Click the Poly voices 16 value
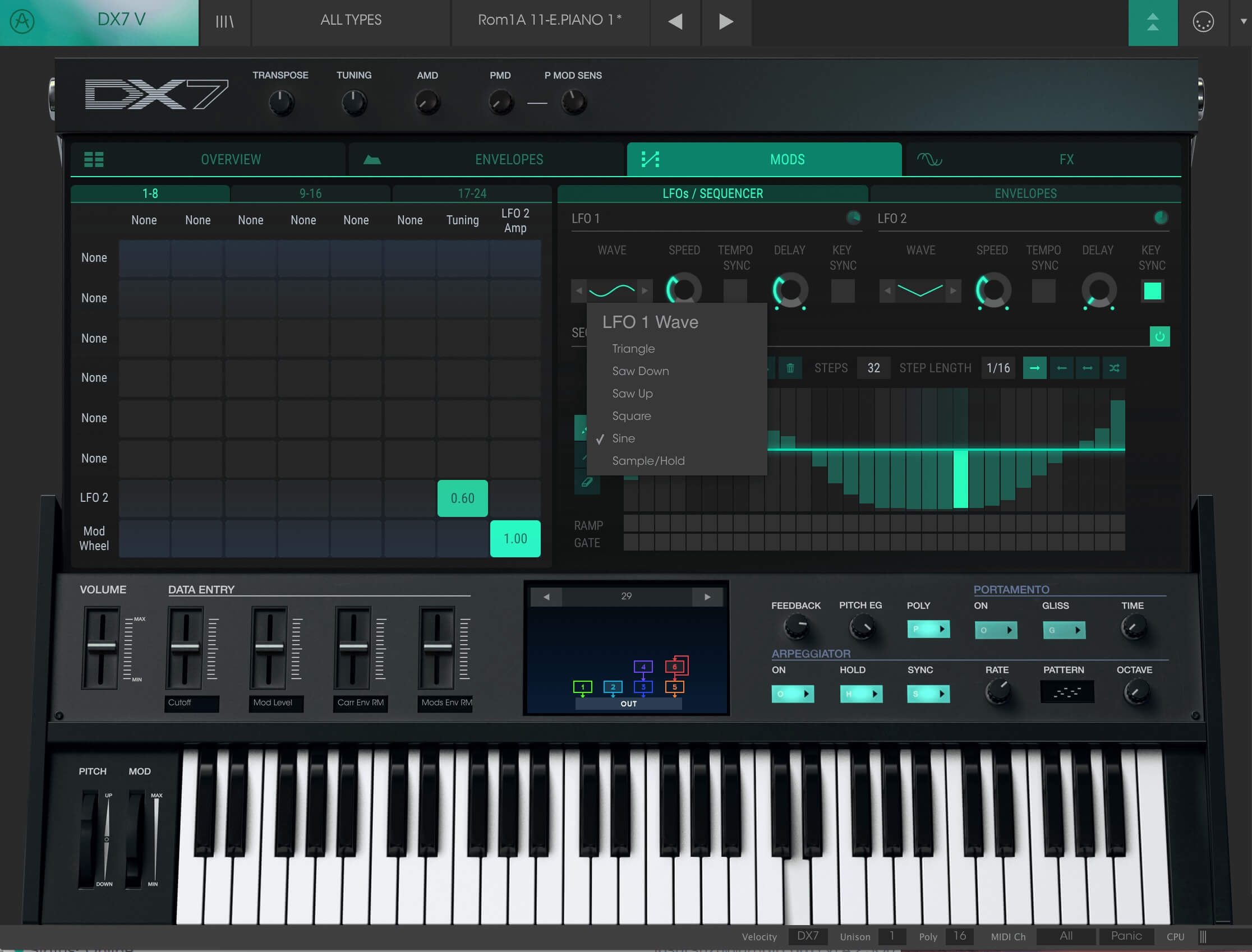Image resolution: width=1252 pixels, height=952 pixels. tap(959, 936)
